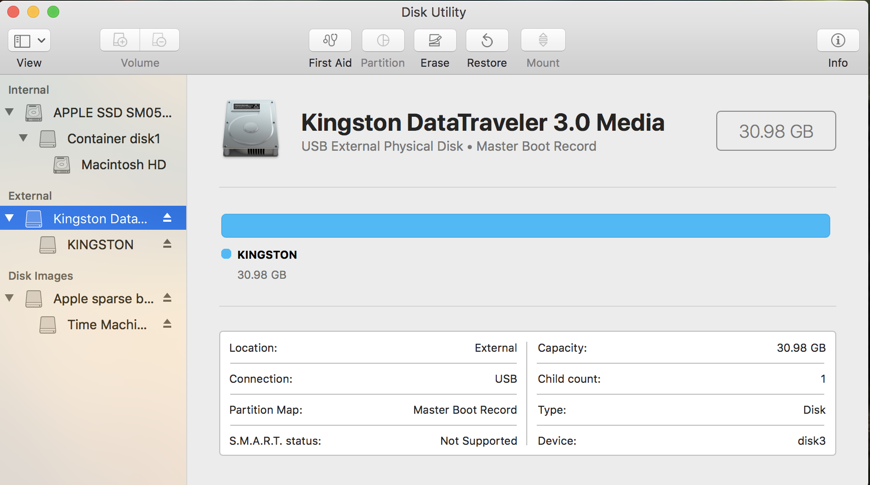The image size is (870, 485).
Task: Run First Aid on the selected disk
Action: pos(330,40)
